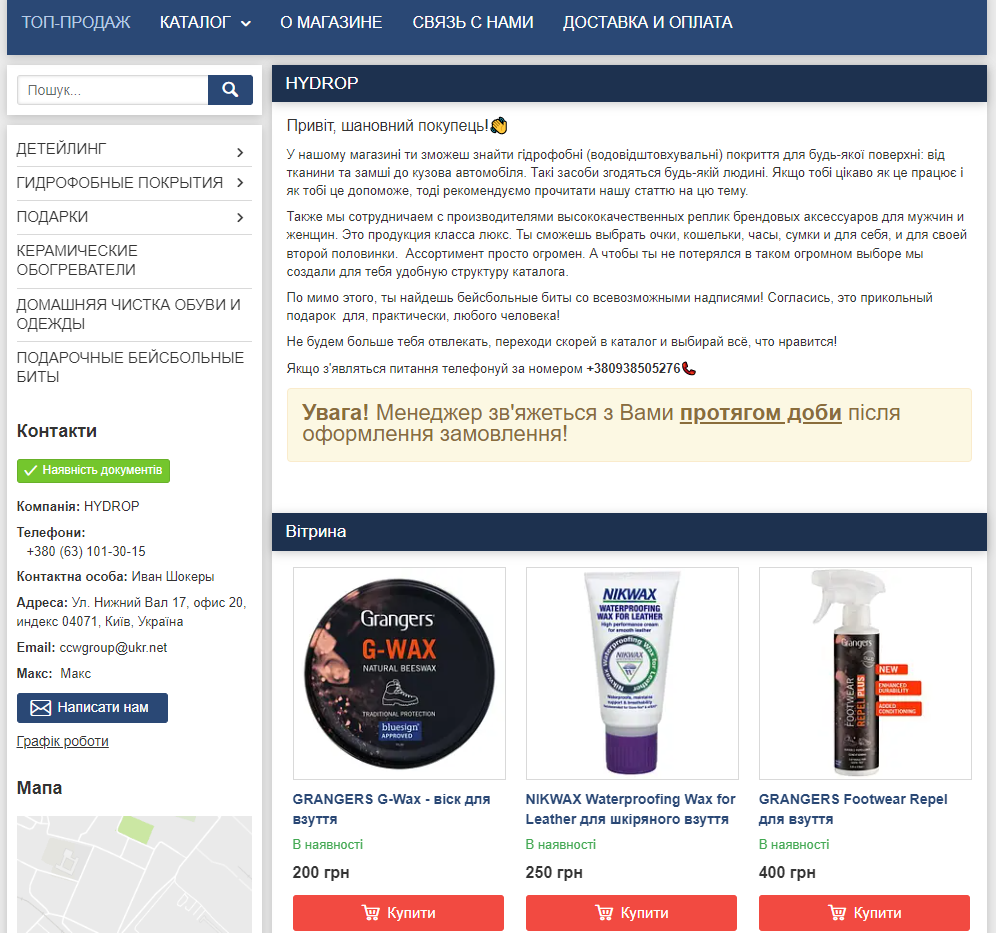Click the map preview under Мапа
Image resolution: width=996 pixels, height=933 pixels.
pyautogui.click(x=134, y=873)
